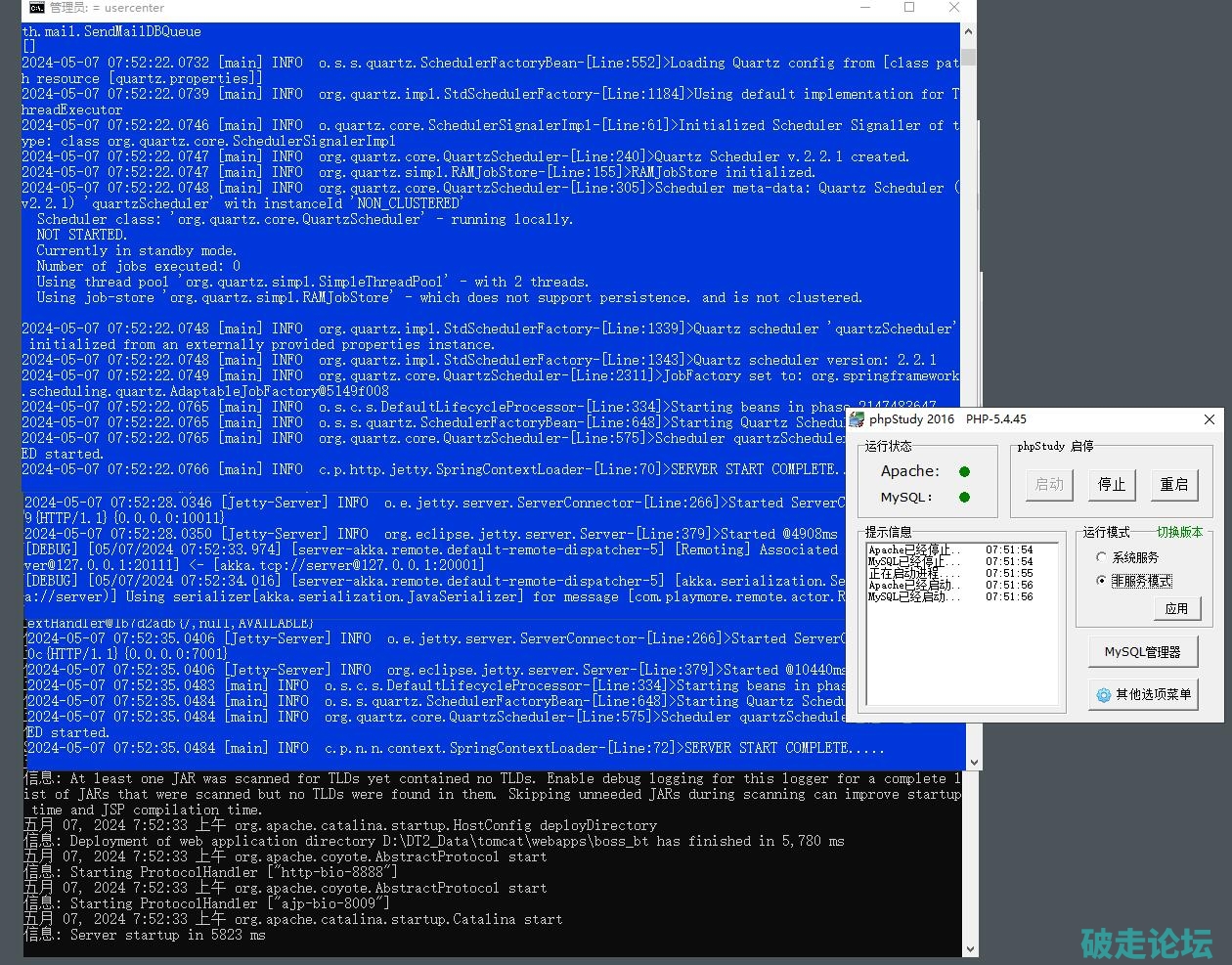Click the console scrollbar up arrow
Screen dimensions: 1232x965
(968, 31)
